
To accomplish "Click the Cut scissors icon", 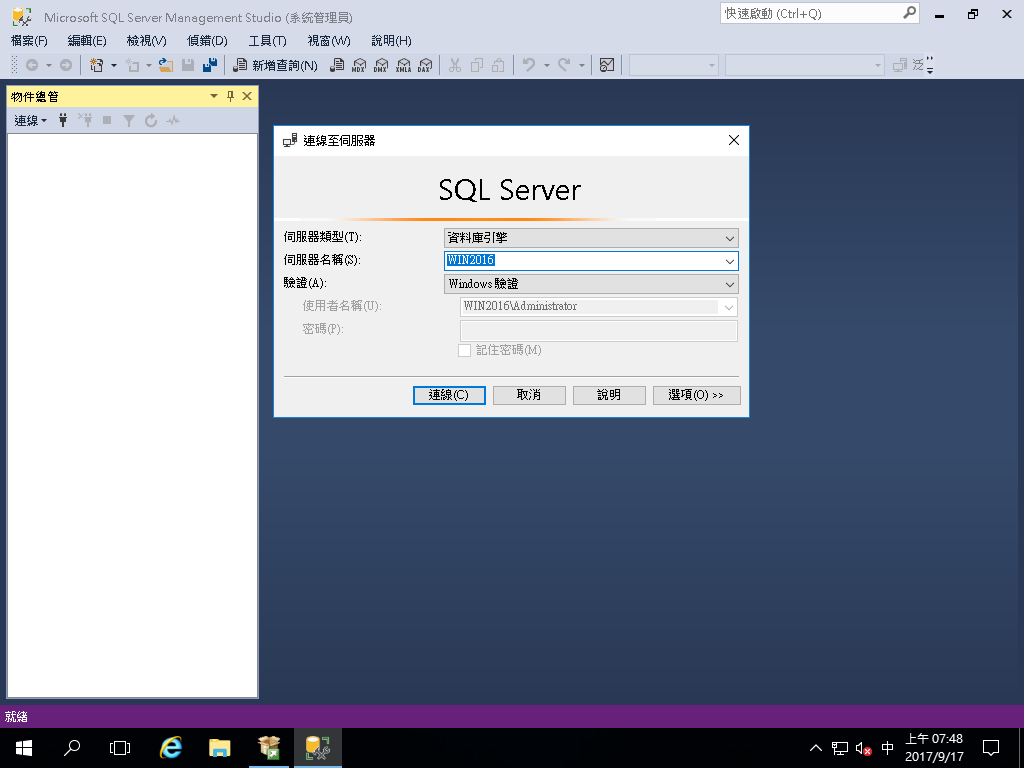I will tap(455, 65).
